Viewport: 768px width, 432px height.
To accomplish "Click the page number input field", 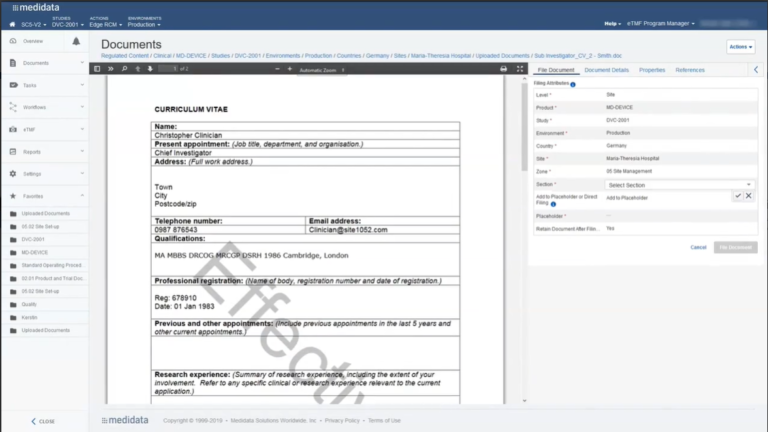I will (x=168, y=69).
